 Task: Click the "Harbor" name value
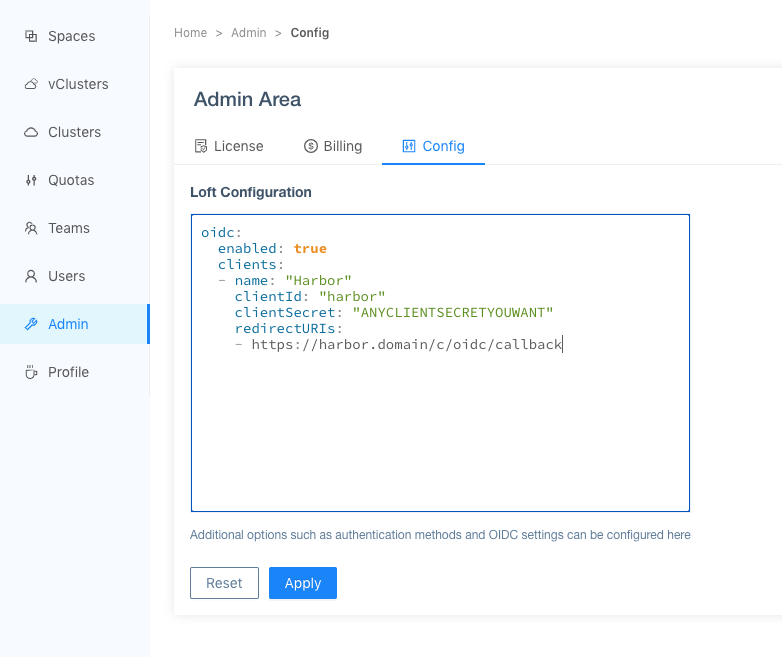point(318,280)
